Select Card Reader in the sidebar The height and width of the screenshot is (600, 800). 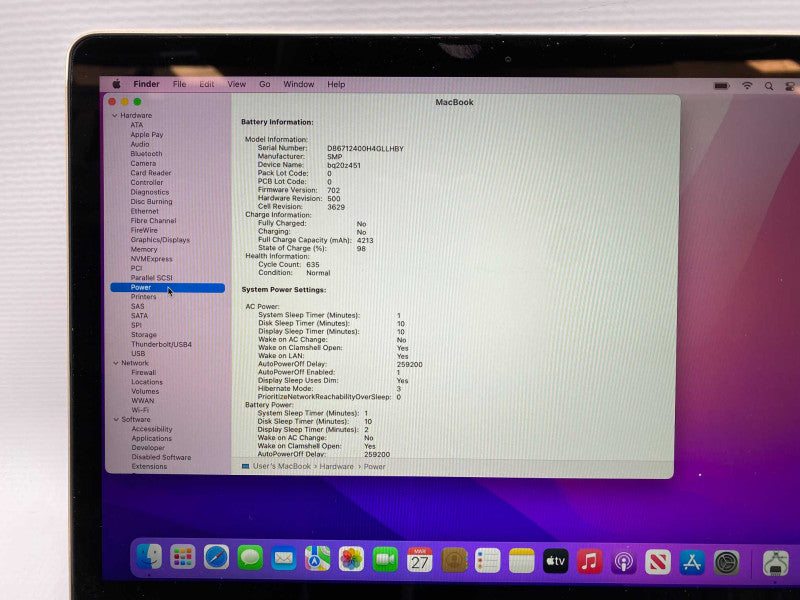[x=151, y=173]
